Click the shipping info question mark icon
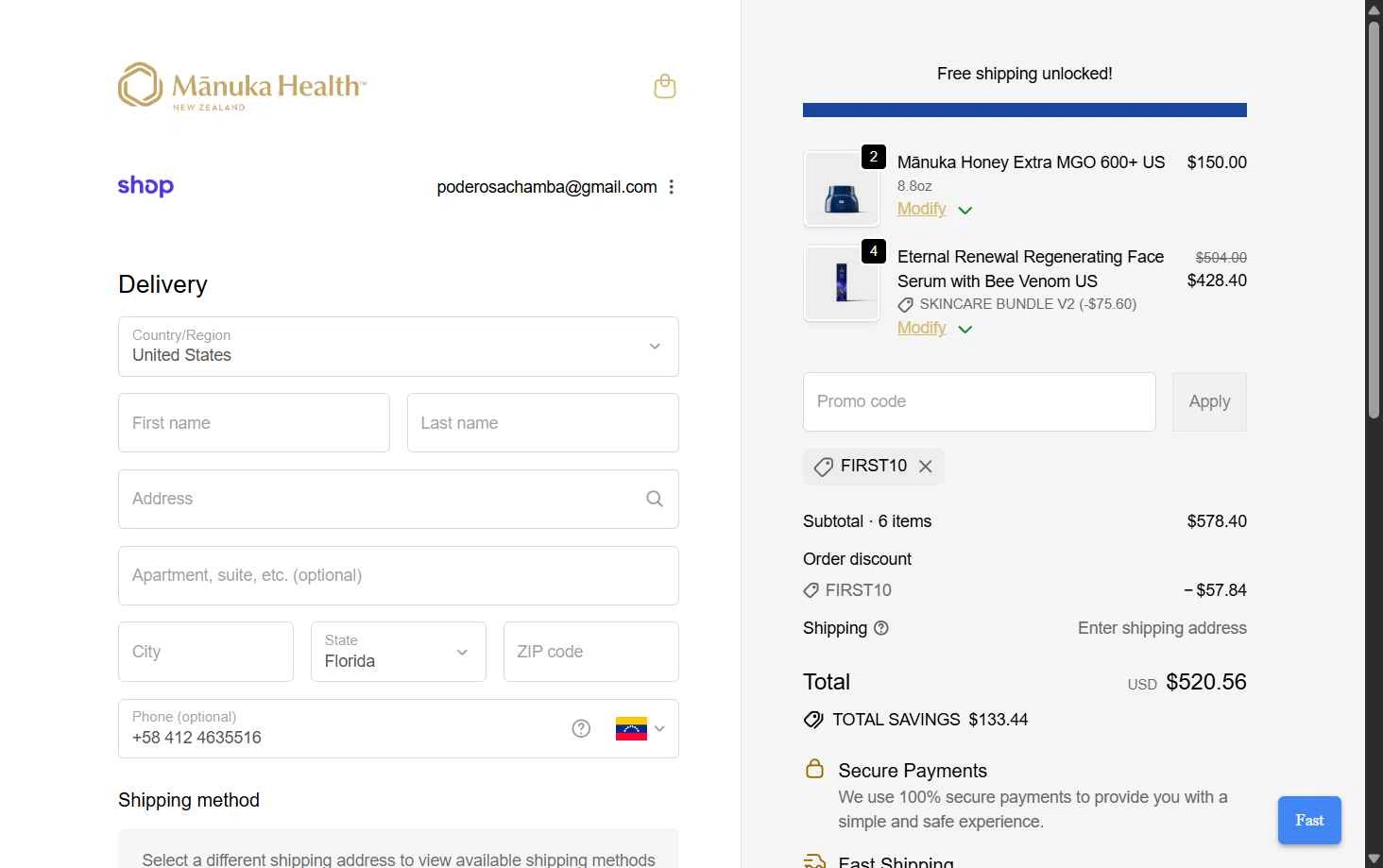 [x=881, y=628]
